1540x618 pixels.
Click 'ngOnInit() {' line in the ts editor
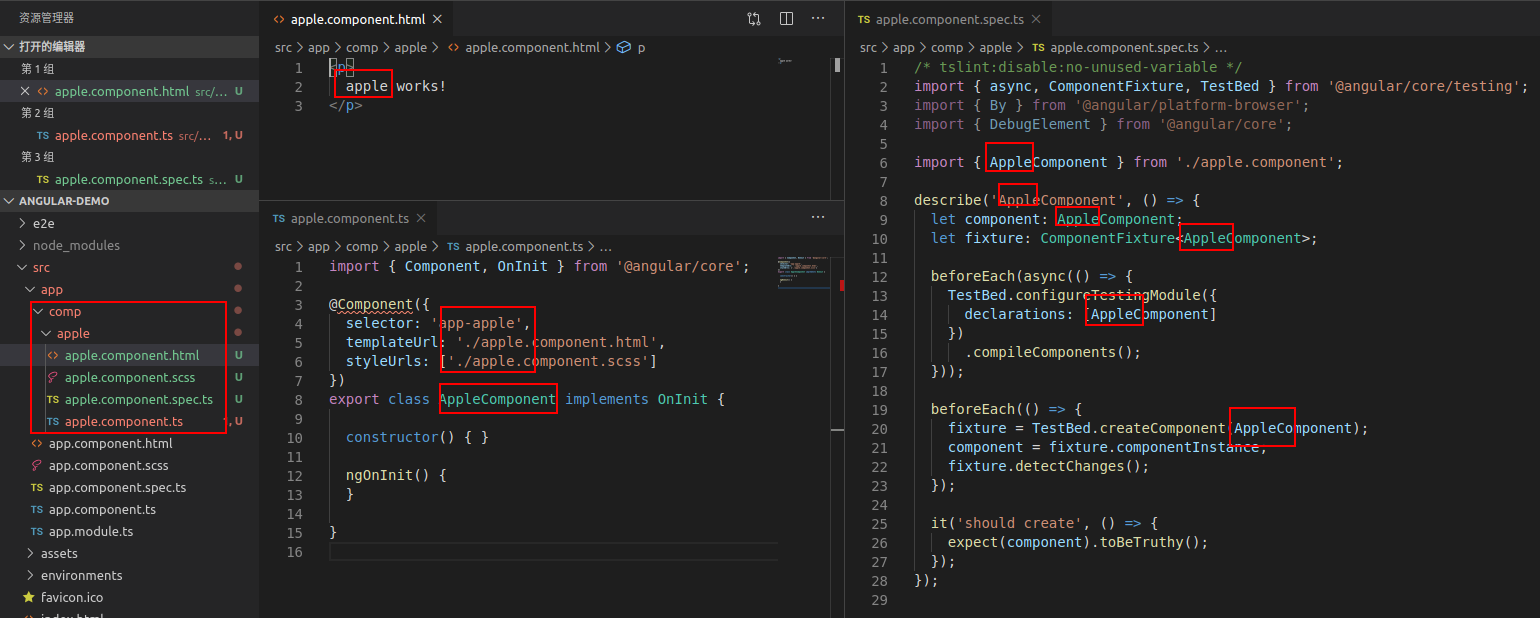tap(396, 475)
